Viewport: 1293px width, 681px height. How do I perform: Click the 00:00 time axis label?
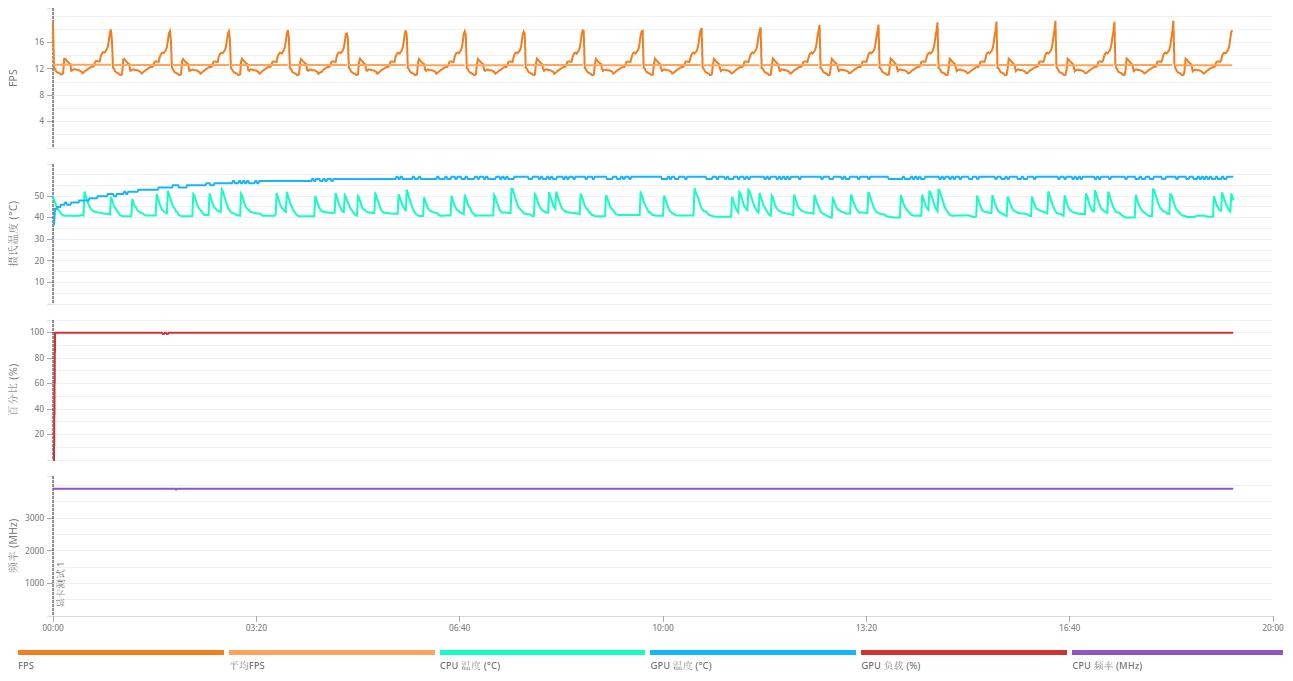(53, 628)
